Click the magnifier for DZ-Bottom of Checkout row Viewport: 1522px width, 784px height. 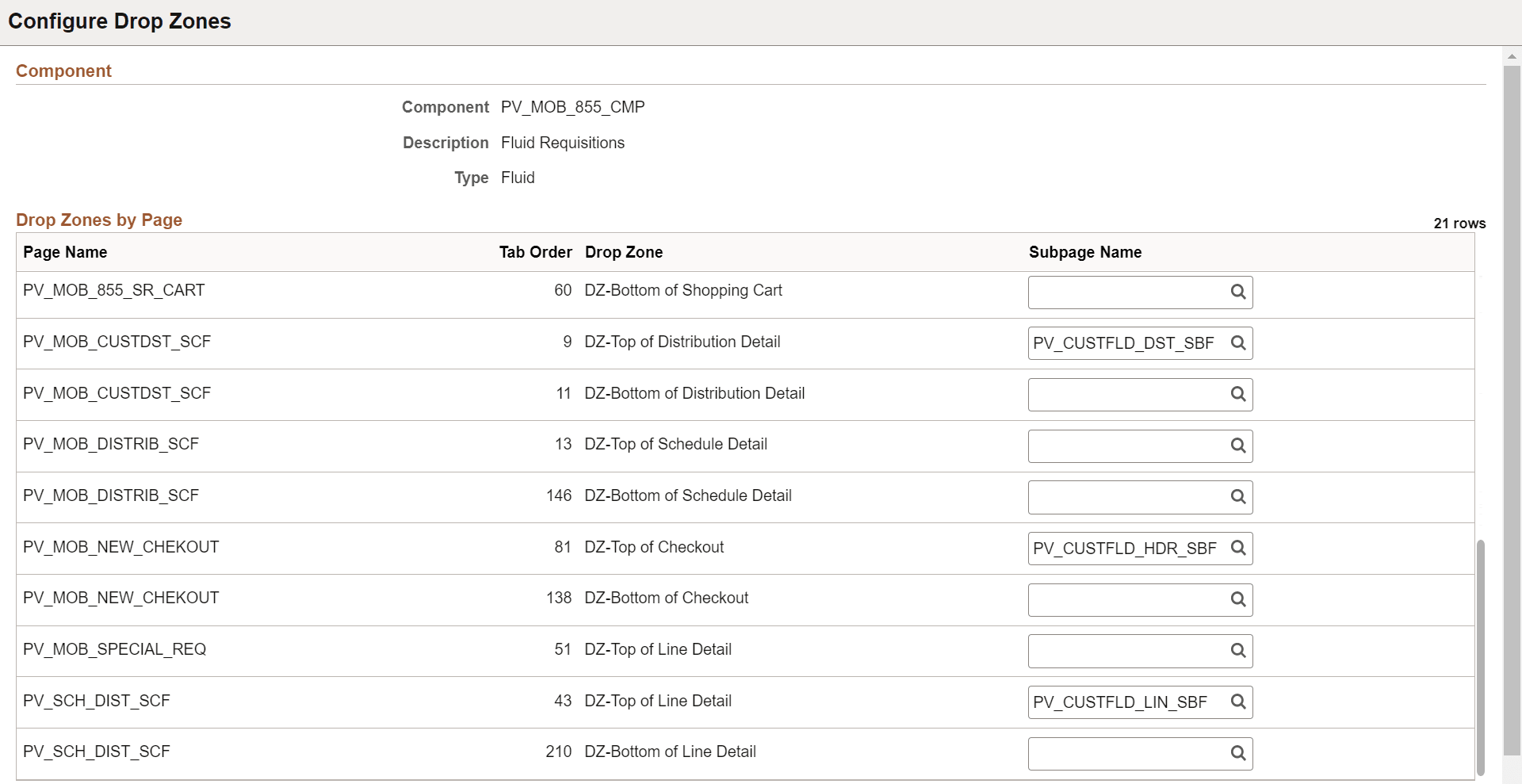(1238, 599)
